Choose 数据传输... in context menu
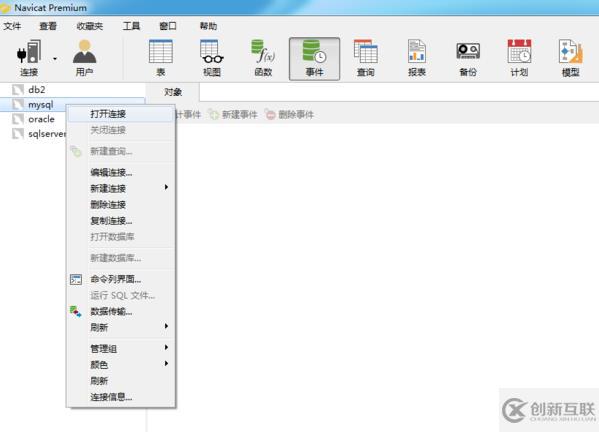Screen dimensions: 599x432 click(x=121, y=311)
